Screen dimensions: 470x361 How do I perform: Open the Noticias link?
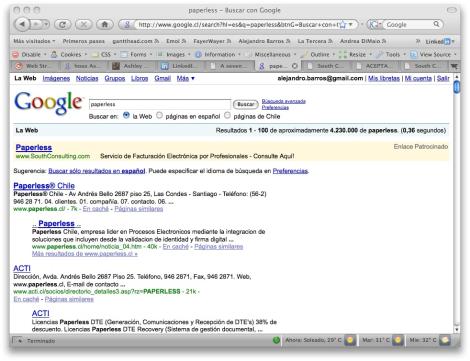point(87,78)
